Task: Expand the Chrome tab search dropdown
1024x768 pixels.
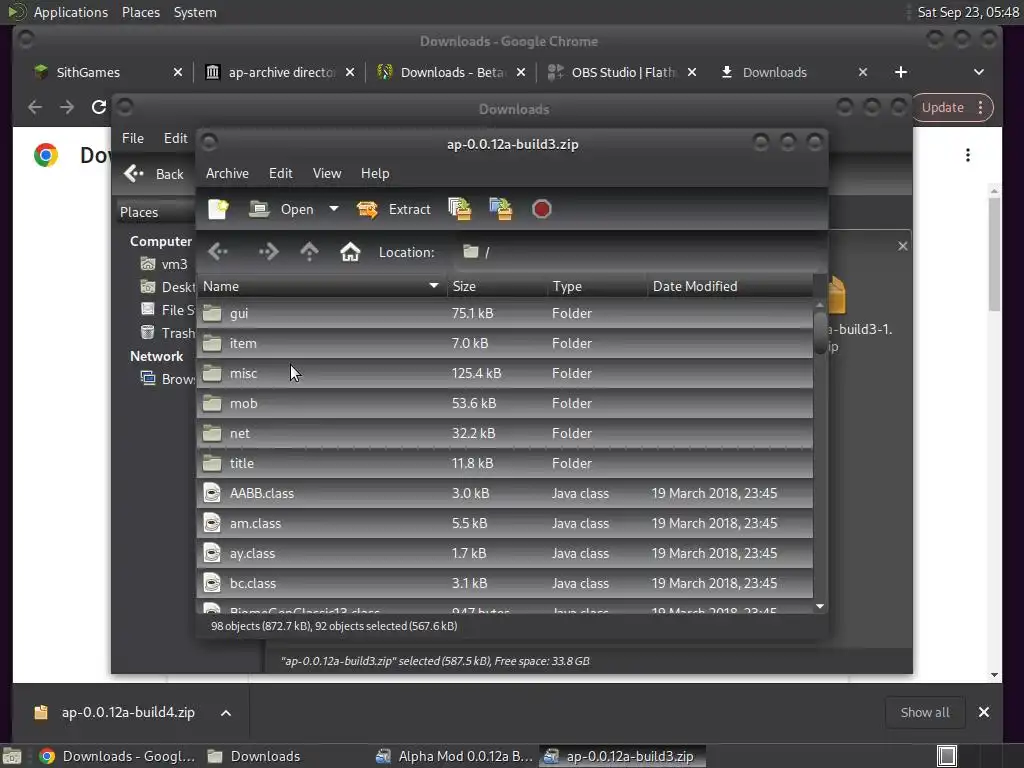Action: pos(978,72)
